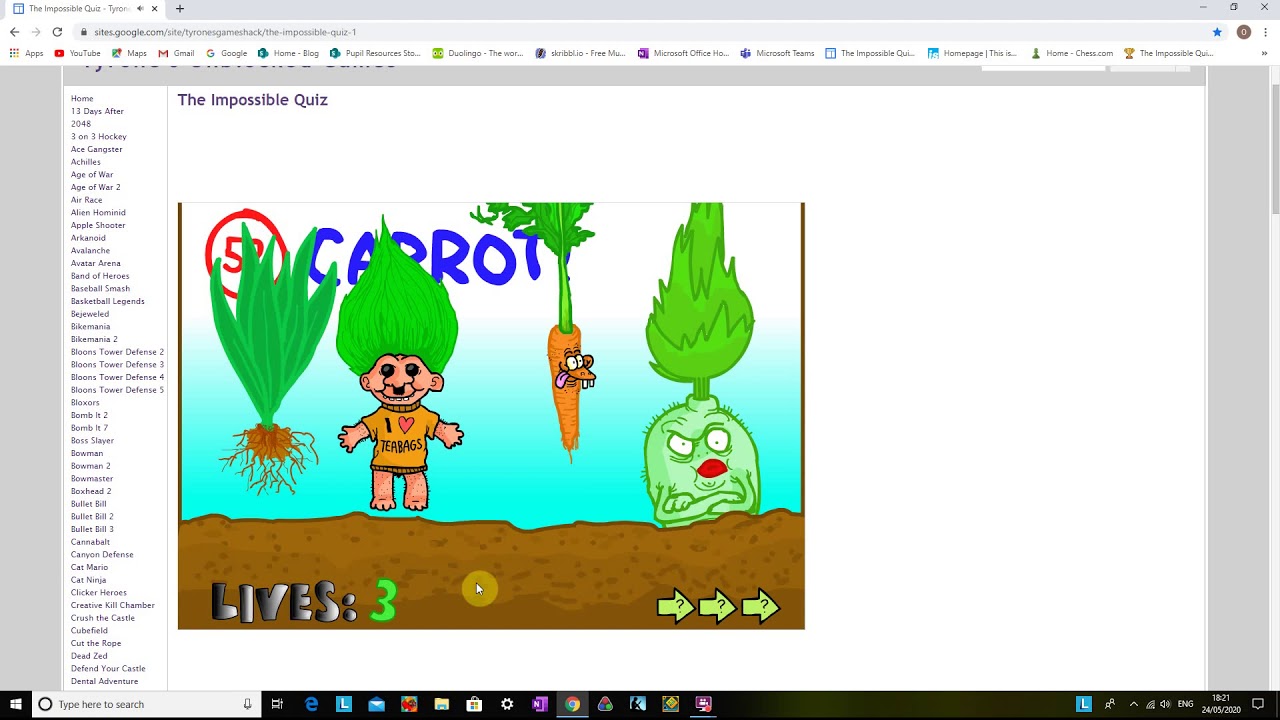Open the notification center icon

click(x=1258, y=704)
